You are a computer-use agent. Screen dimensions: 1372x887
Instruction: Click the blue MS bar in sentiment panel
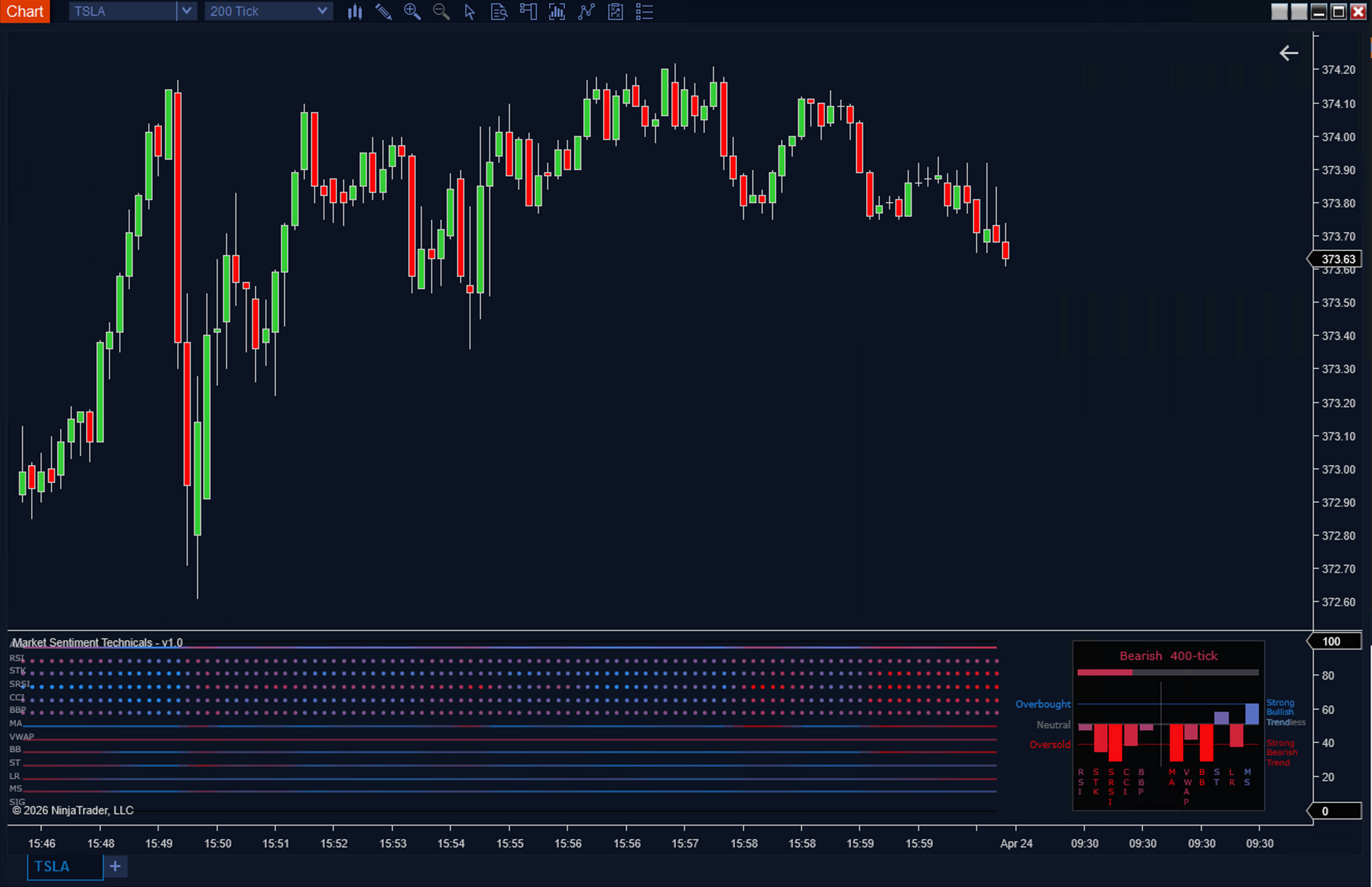coord(1252,714)
